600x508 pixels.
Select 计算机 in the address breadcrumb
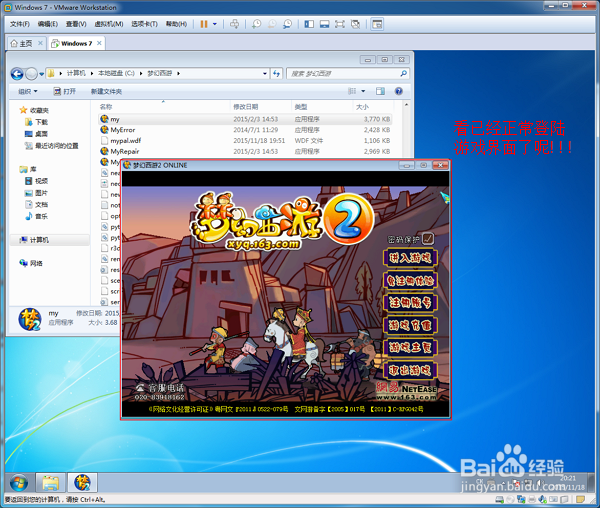coord(76,73)
